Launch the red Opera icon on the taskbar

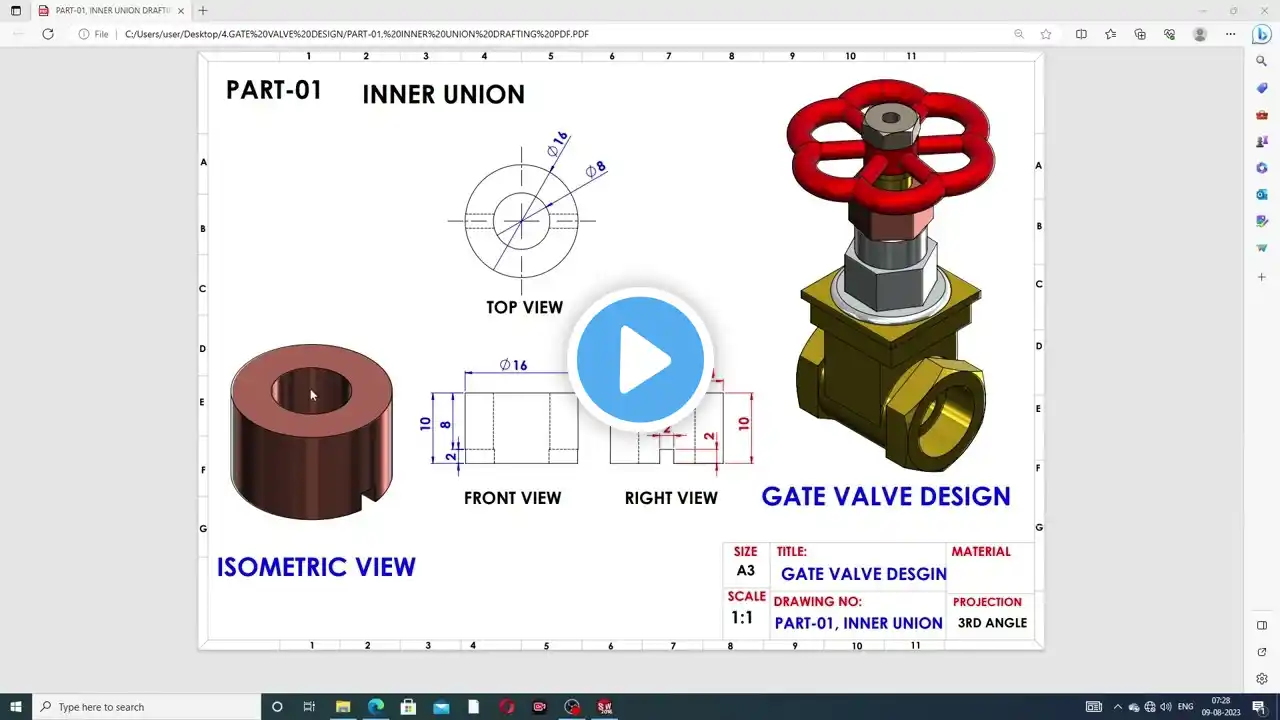(x=507, y=707)
